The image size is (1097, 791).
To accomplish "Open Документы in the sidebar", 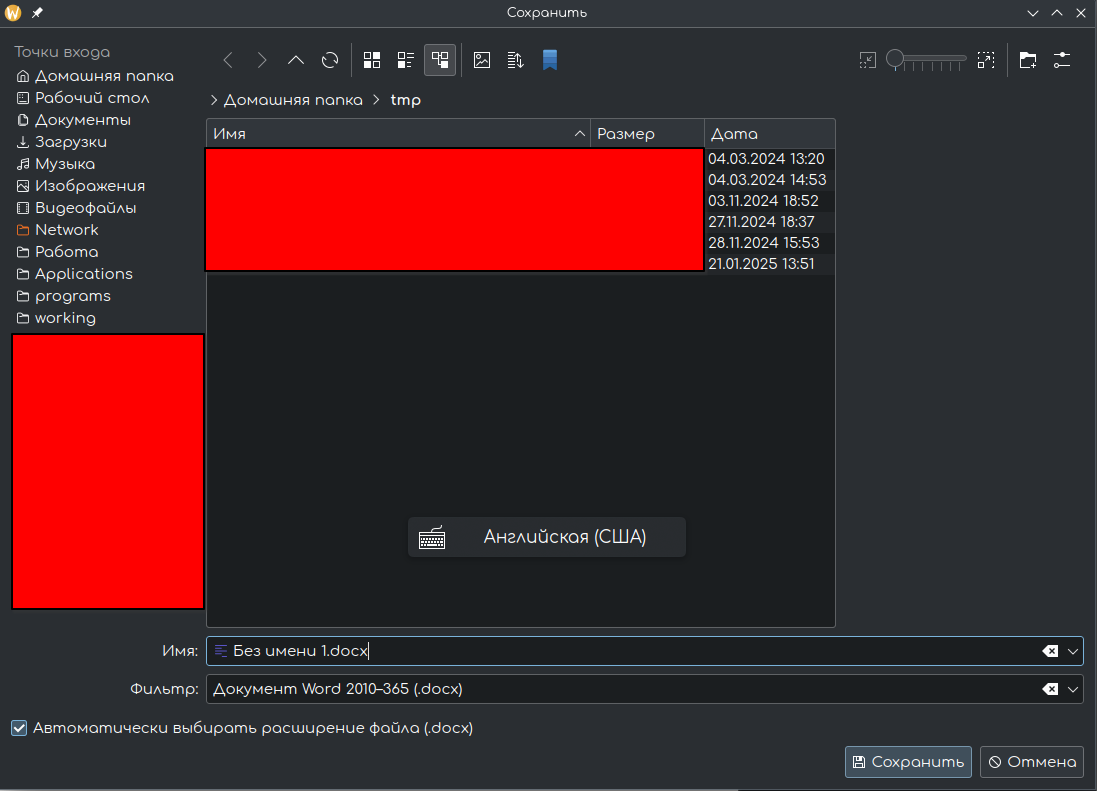I will tap(73, 120).
